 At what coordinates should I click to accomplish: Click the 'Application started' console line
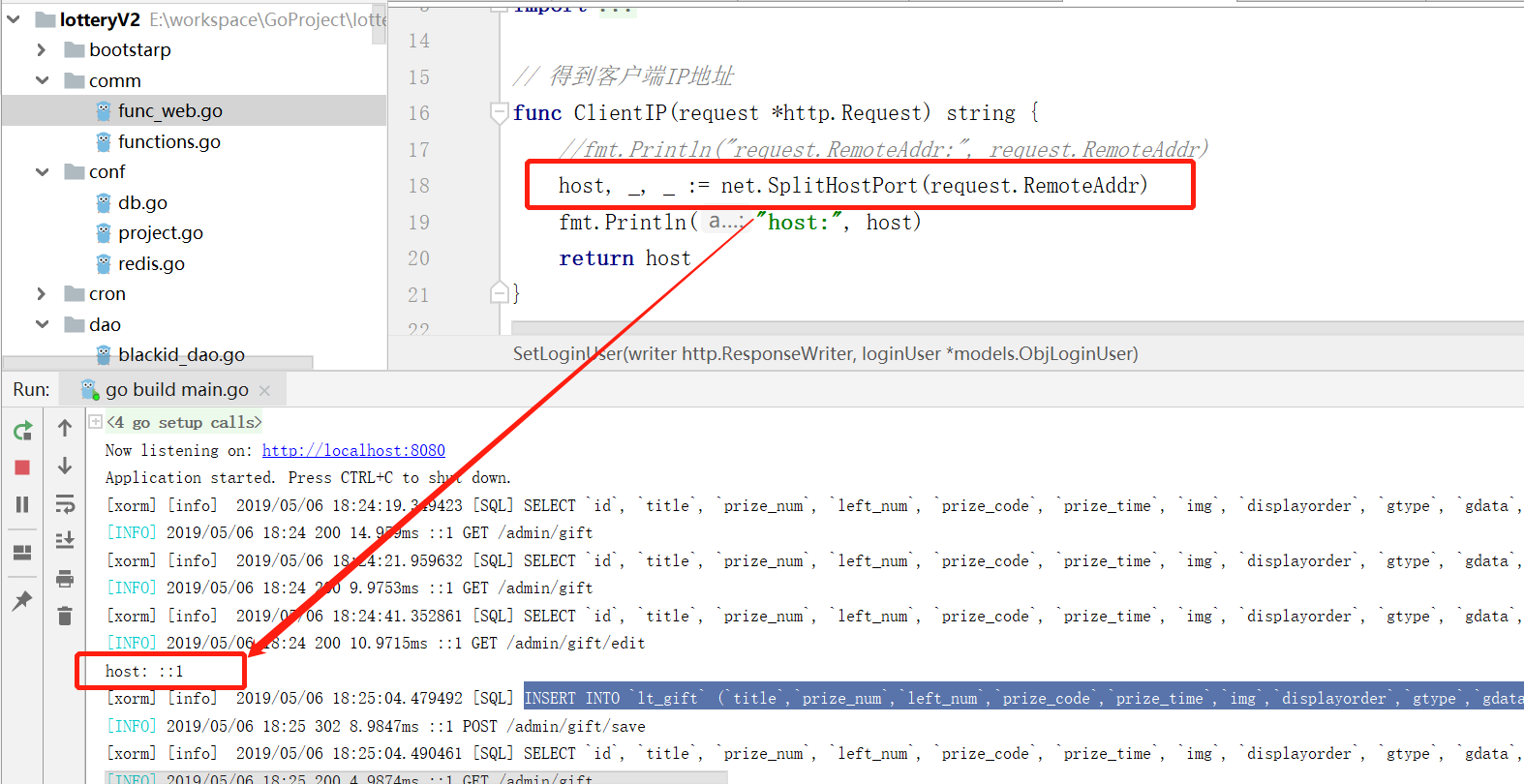click(x=308, y=477)
